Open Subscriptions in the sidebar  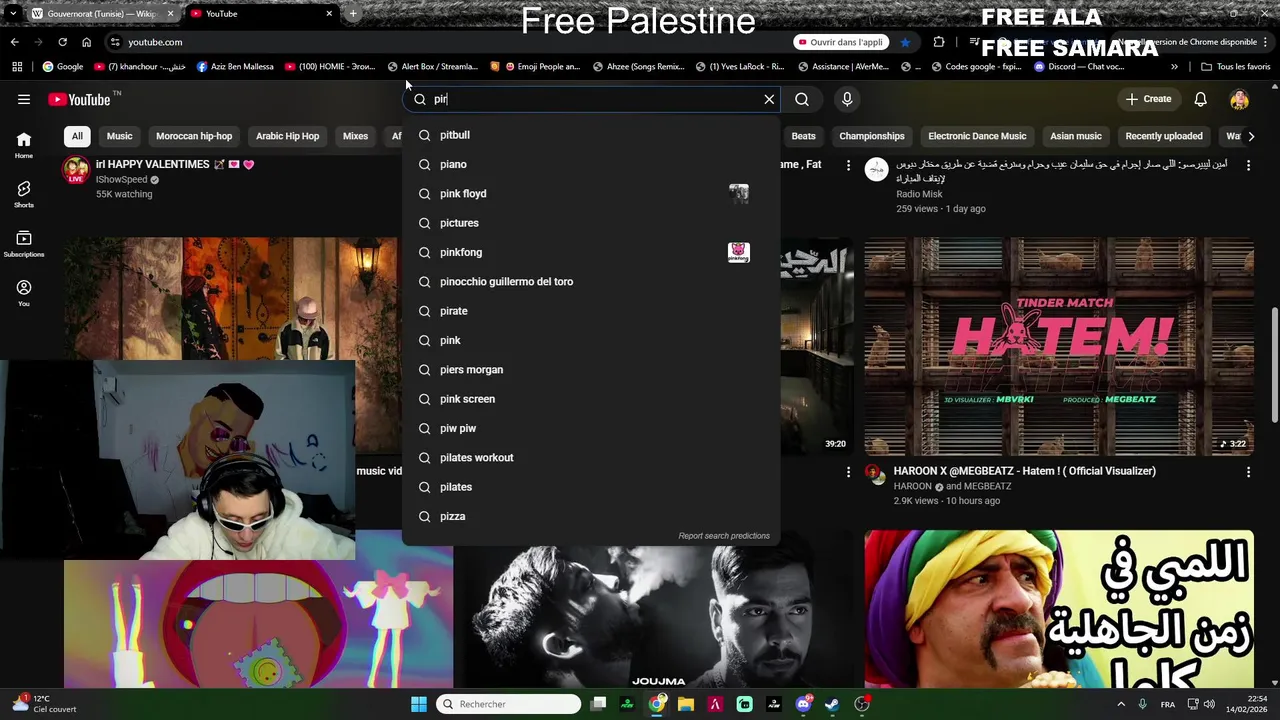[x=24, y=244]
